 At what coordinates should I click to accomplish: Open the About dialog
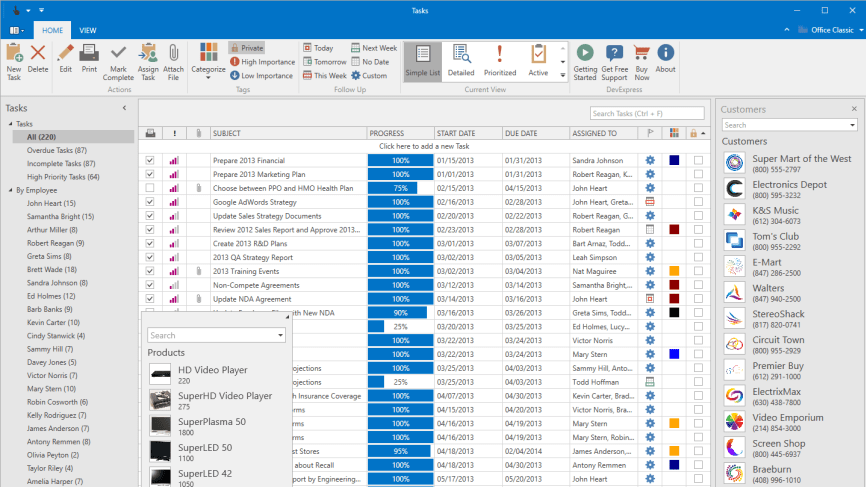pyautogui.click(x=666, y=58)
